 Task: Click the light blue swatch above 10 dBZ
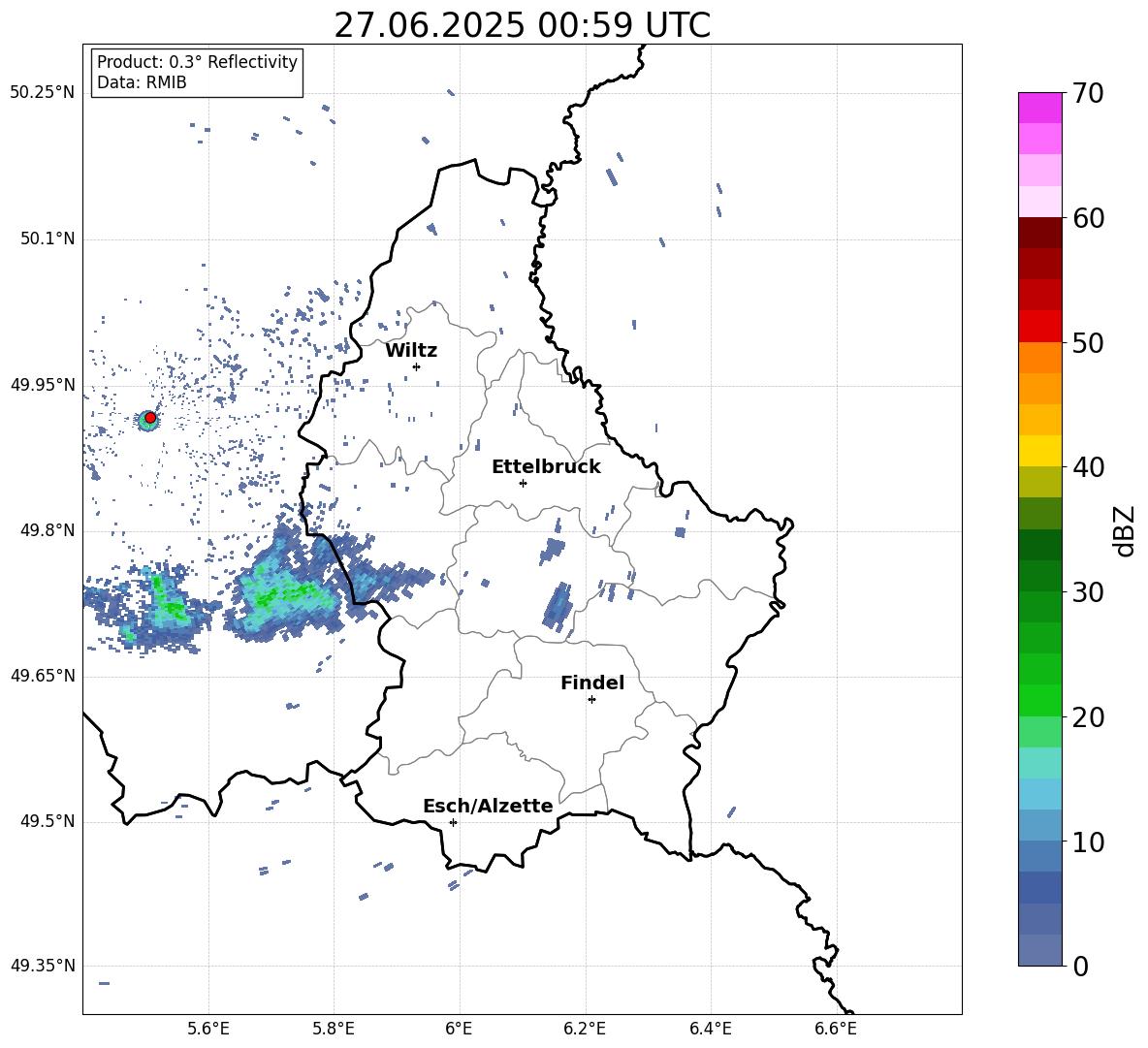[1040, 825]
